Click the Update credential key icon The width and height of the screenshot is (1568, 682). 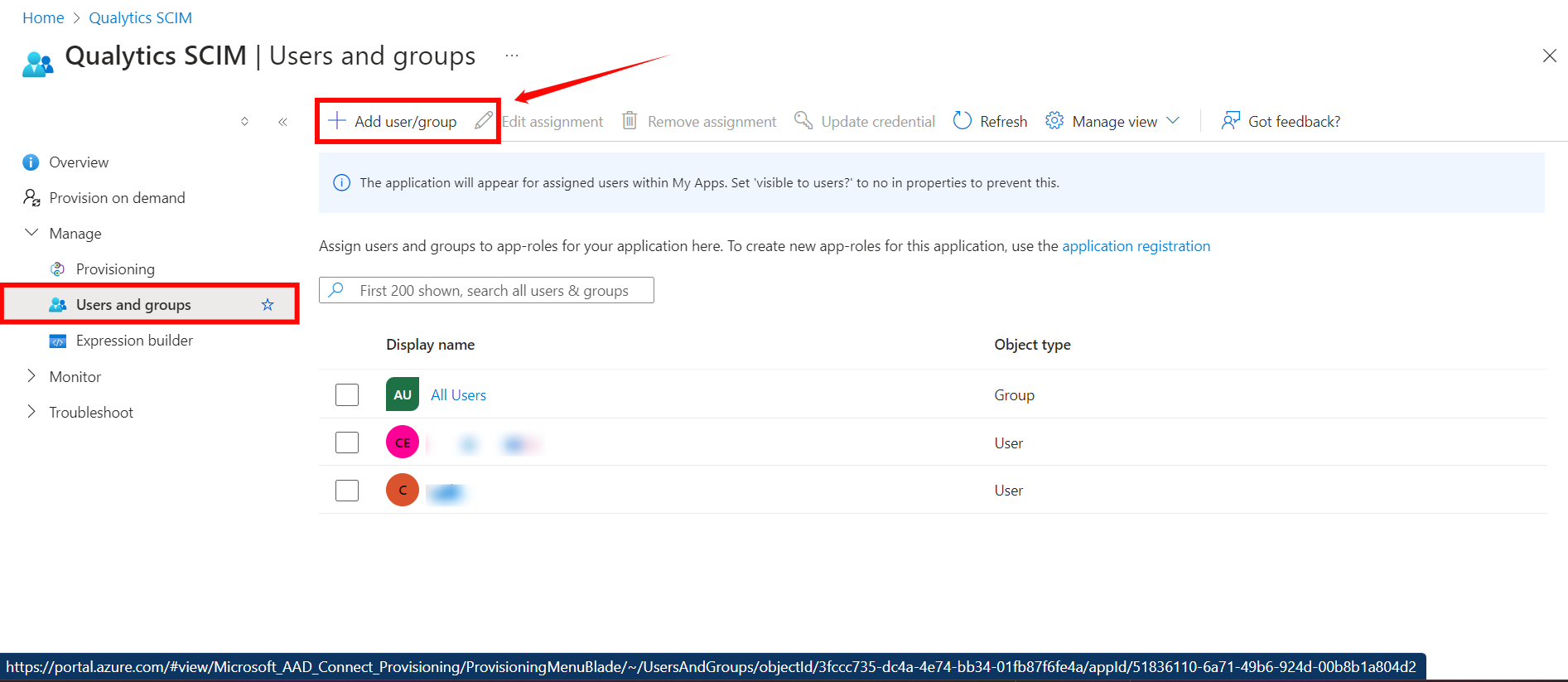tap(803, 121)
